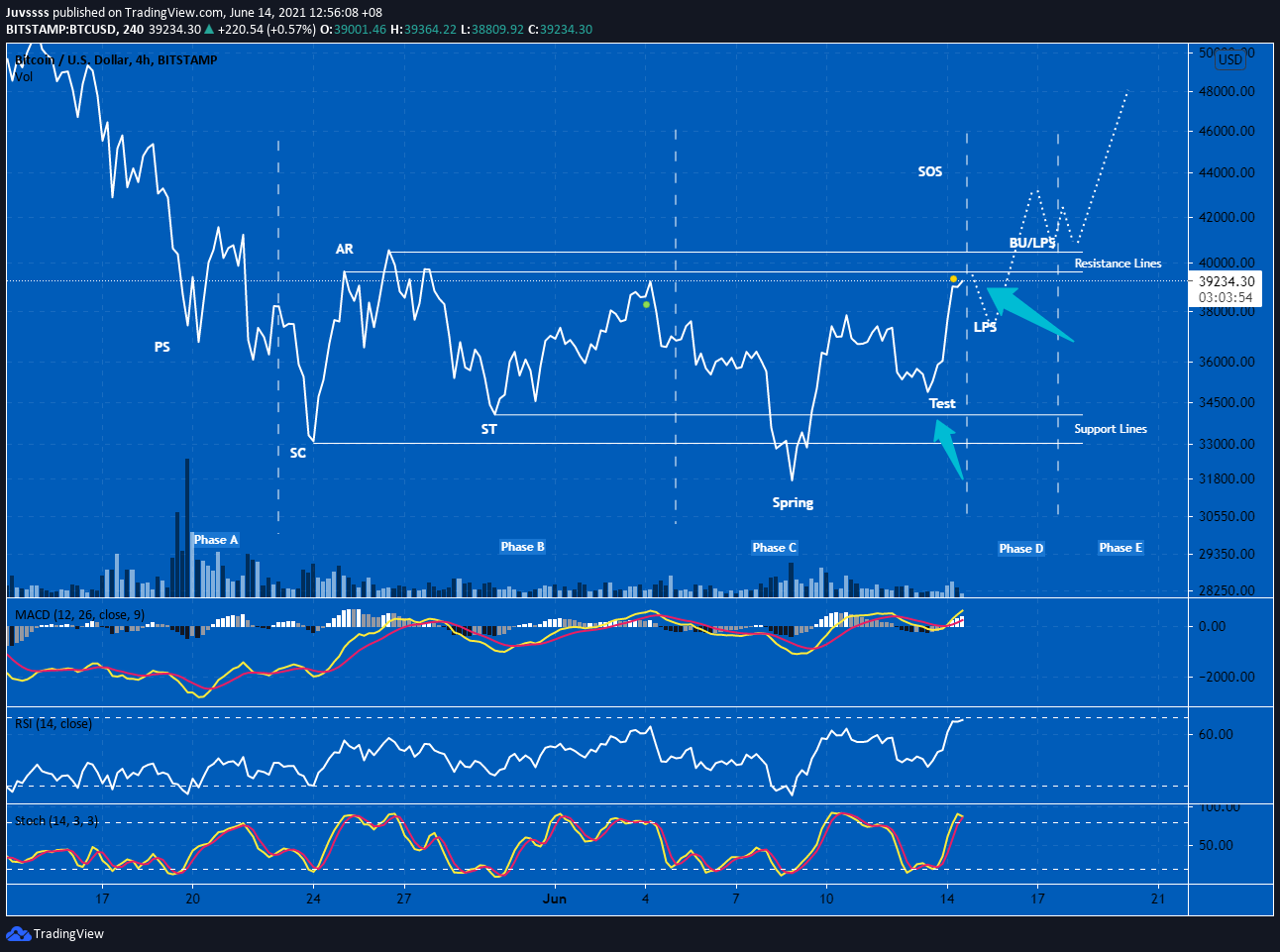Click the 30550.00 price axis value
The image size is (1280, 952).
click(1227, 516)
